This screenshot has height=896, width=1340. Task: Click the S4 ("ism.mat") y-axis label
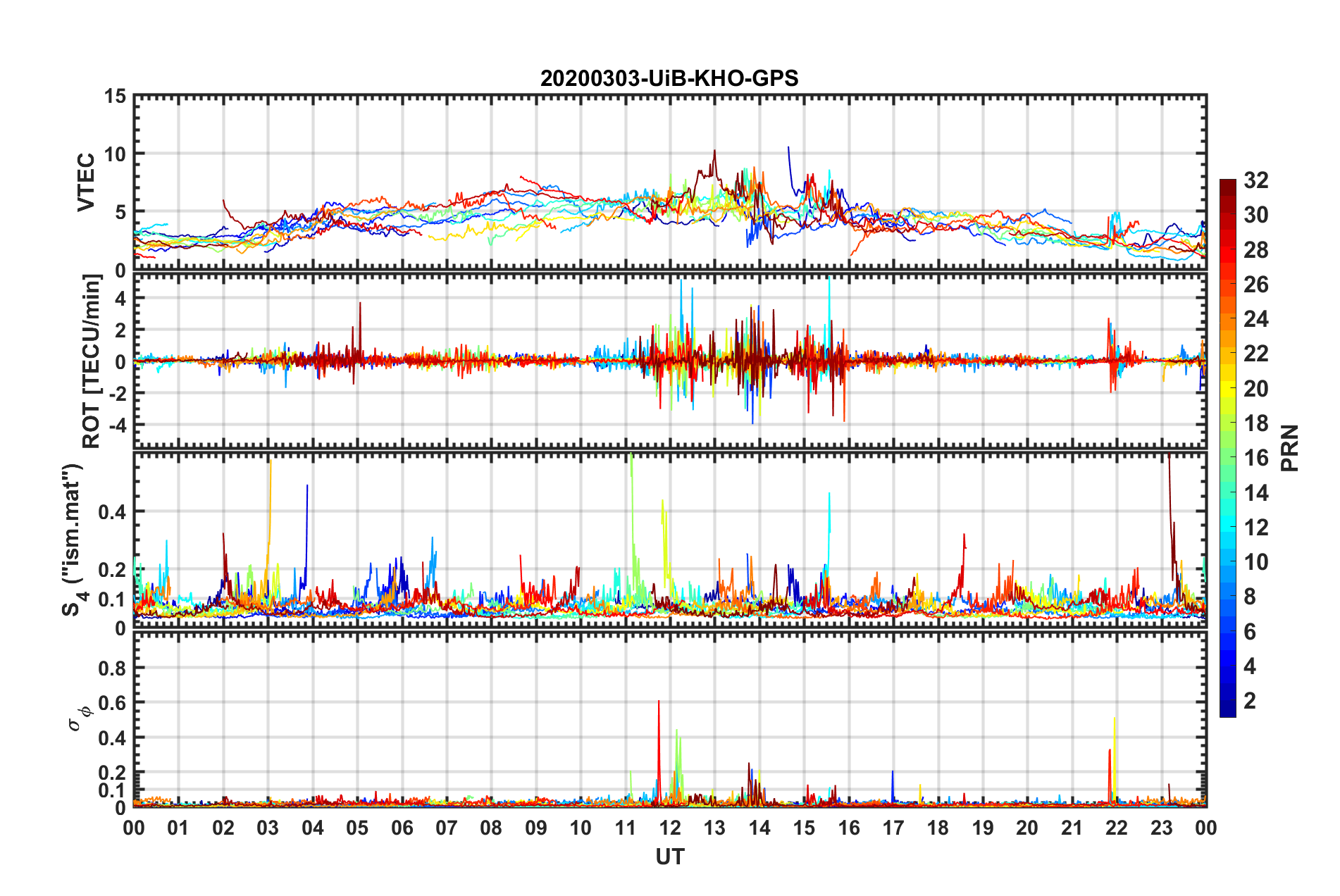pyautogui.click(x=73, y=540)
